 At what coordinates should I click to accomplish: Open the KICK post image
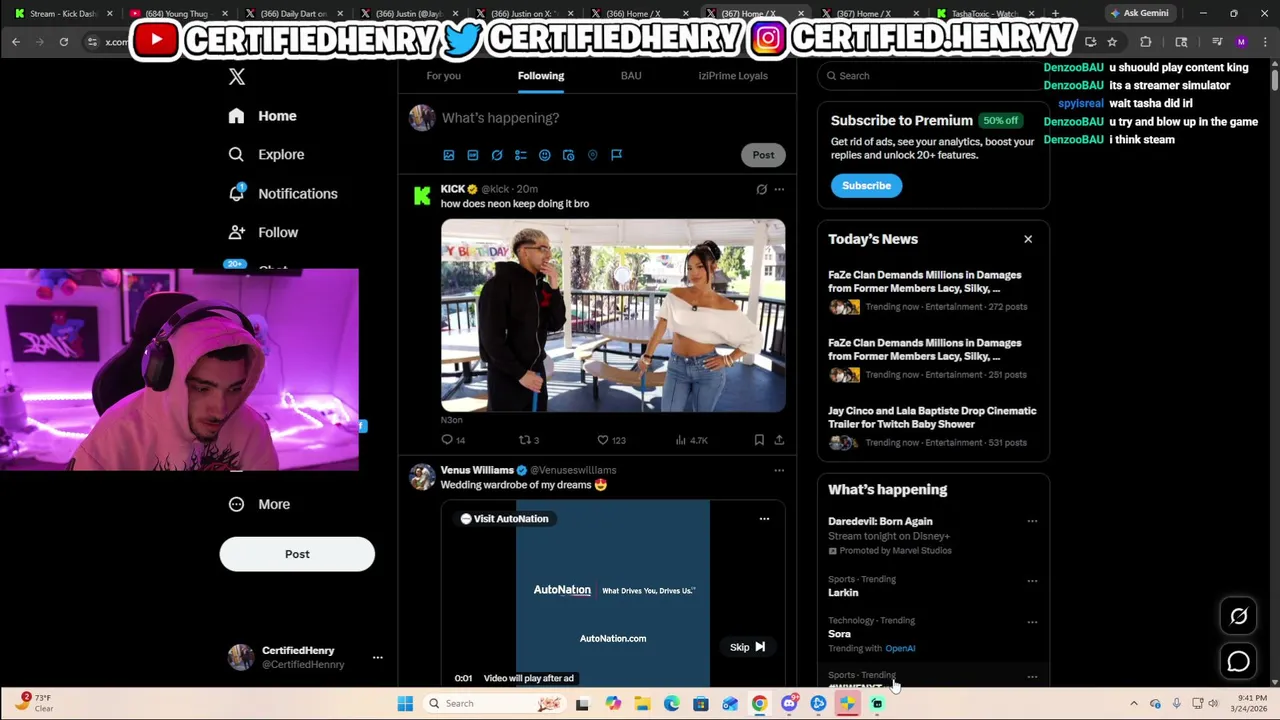(613, 316)
